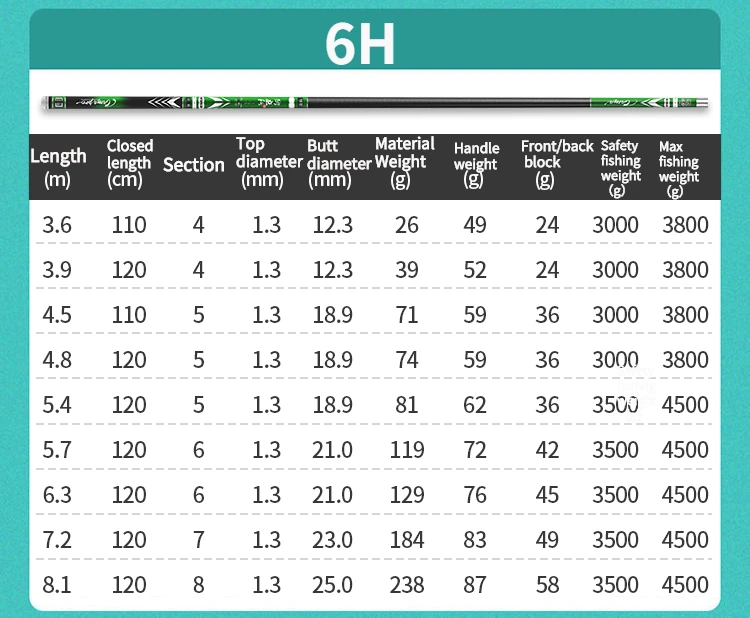Viewport: 750px width, 618px height.
Task: Click the 25.0 butt diameter value
Action: [332, 585]
